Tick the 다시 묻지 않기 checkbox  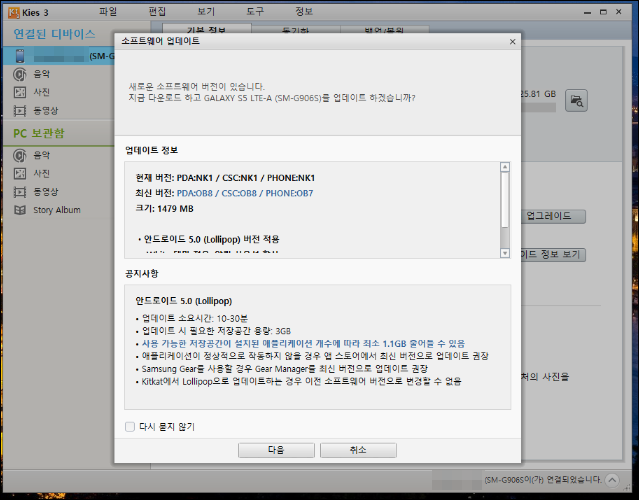click(130, 427)
